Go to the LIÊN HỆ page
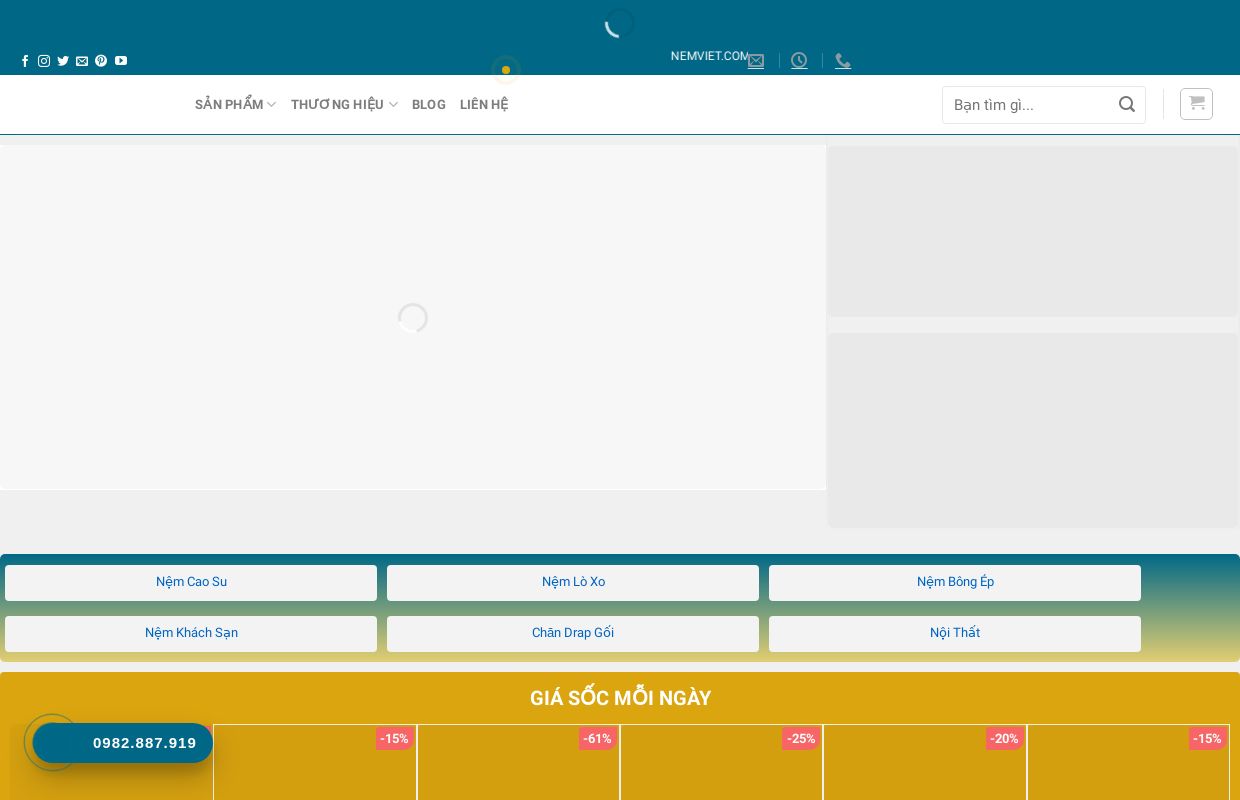 click(484, 105)
